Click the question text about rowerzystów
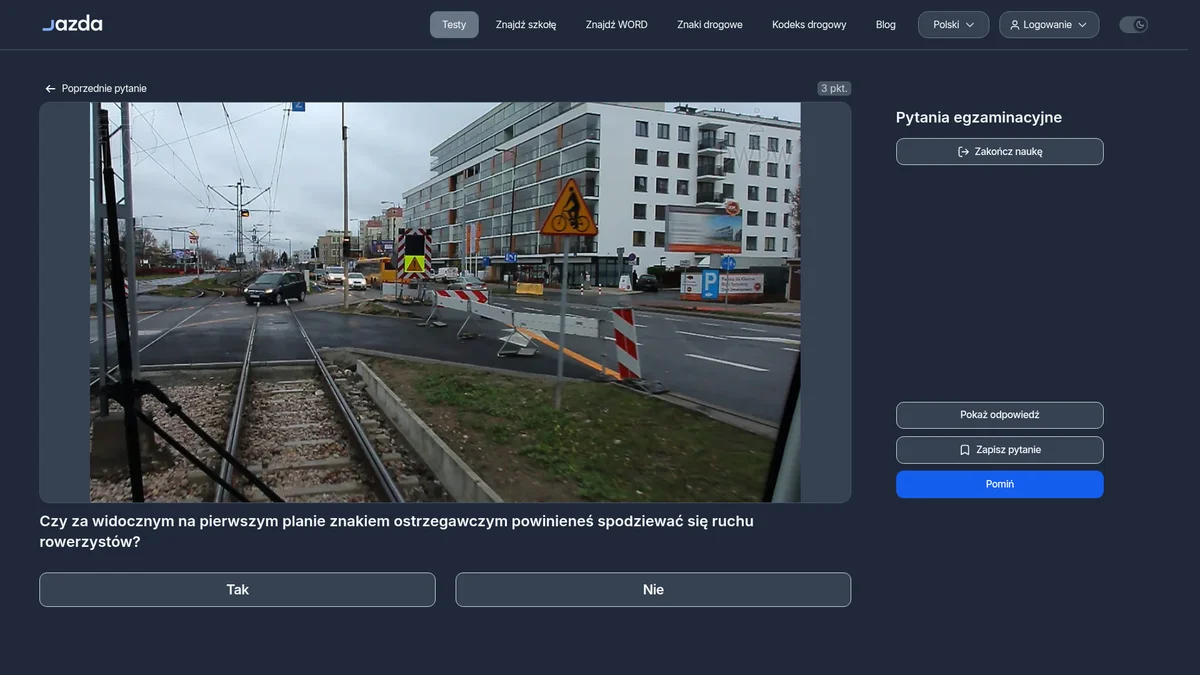The image size is (1200, 675). (x=397, y=531)
